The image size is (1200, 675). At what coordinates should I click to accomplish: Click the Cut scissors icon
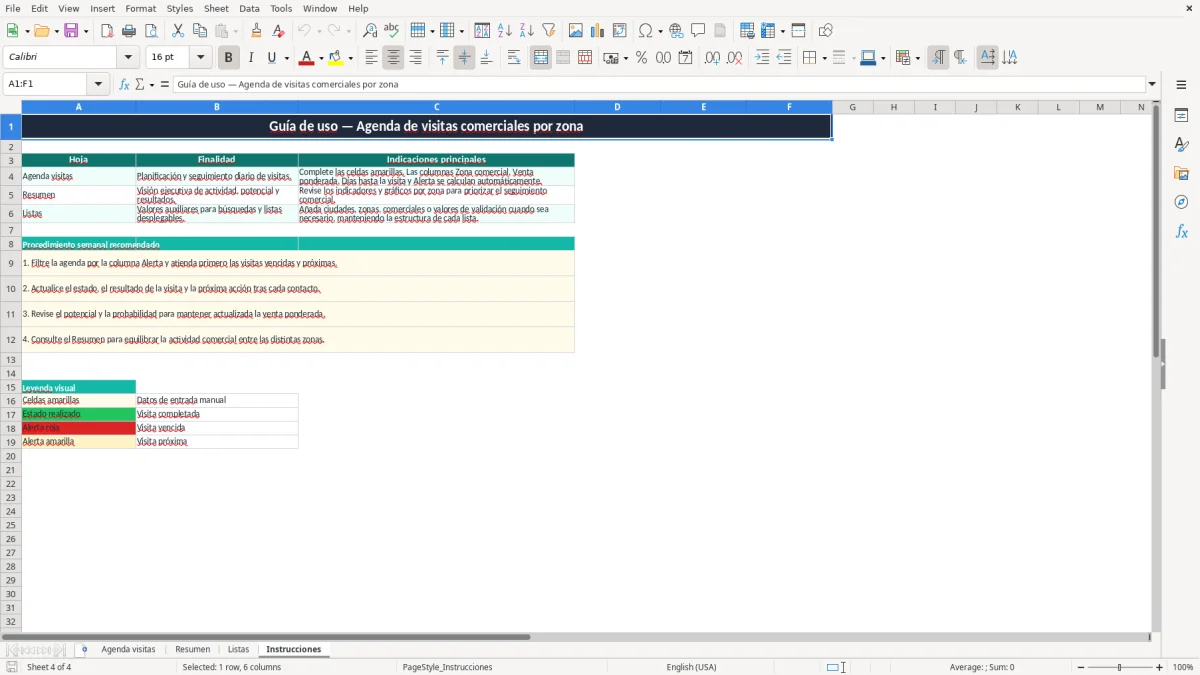[178, 31]
